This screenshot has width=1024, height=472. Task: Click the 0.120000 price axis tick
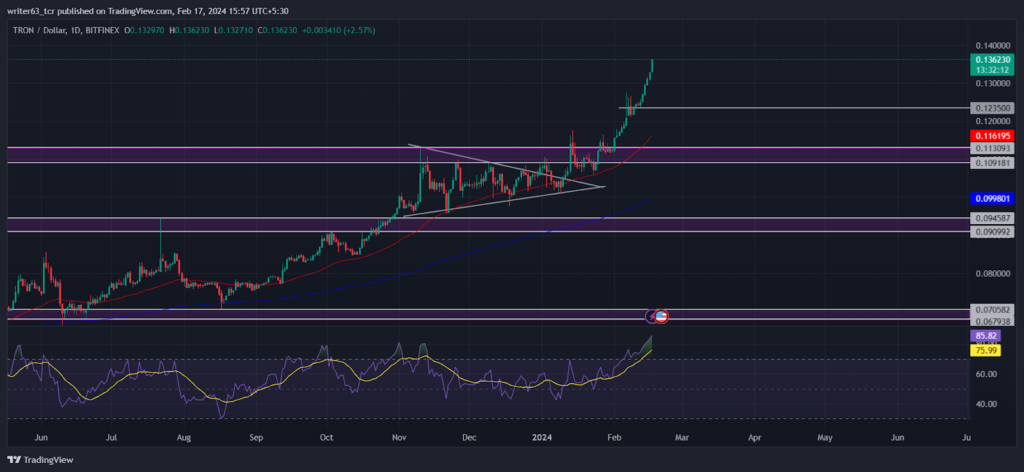click(x=991, y=121)
